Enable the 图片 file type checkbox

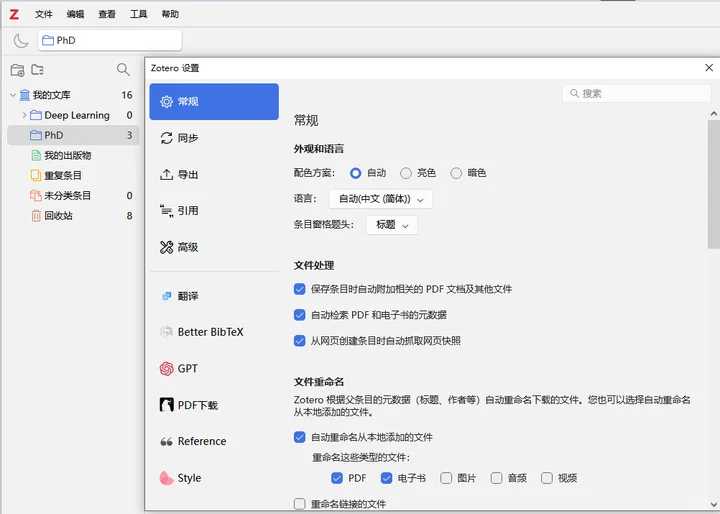pos(446,478)
